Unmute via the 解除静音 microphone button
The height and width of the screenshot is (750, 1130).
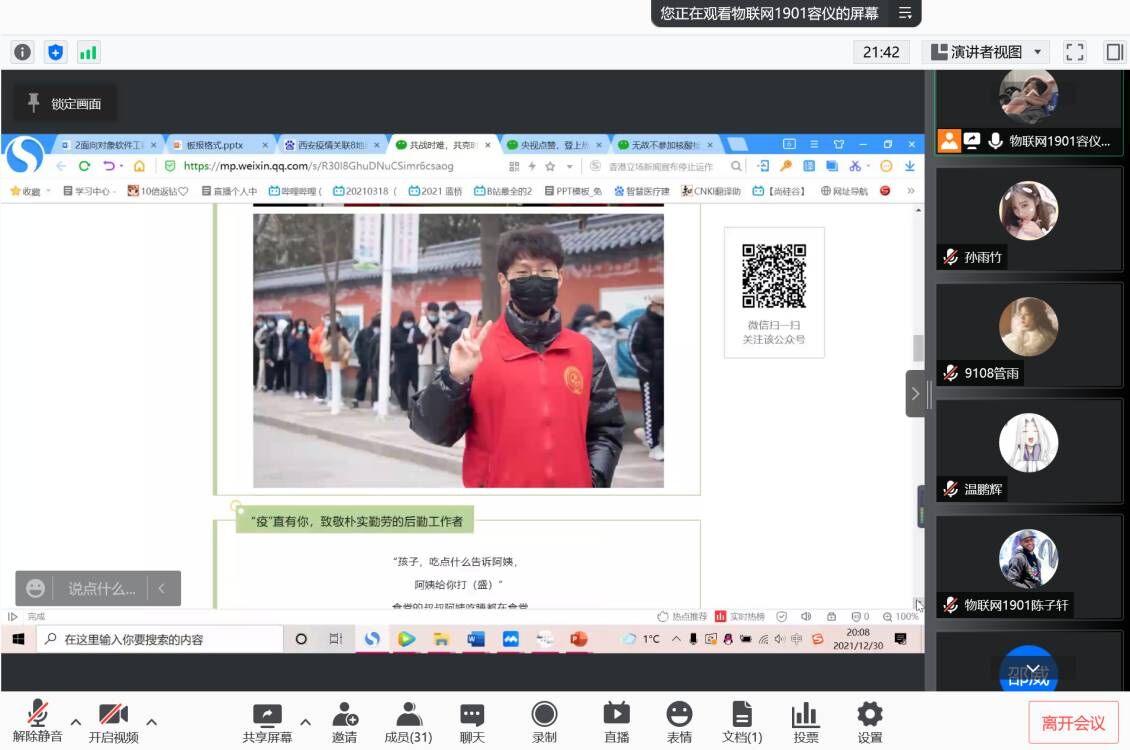coord(37,721)
